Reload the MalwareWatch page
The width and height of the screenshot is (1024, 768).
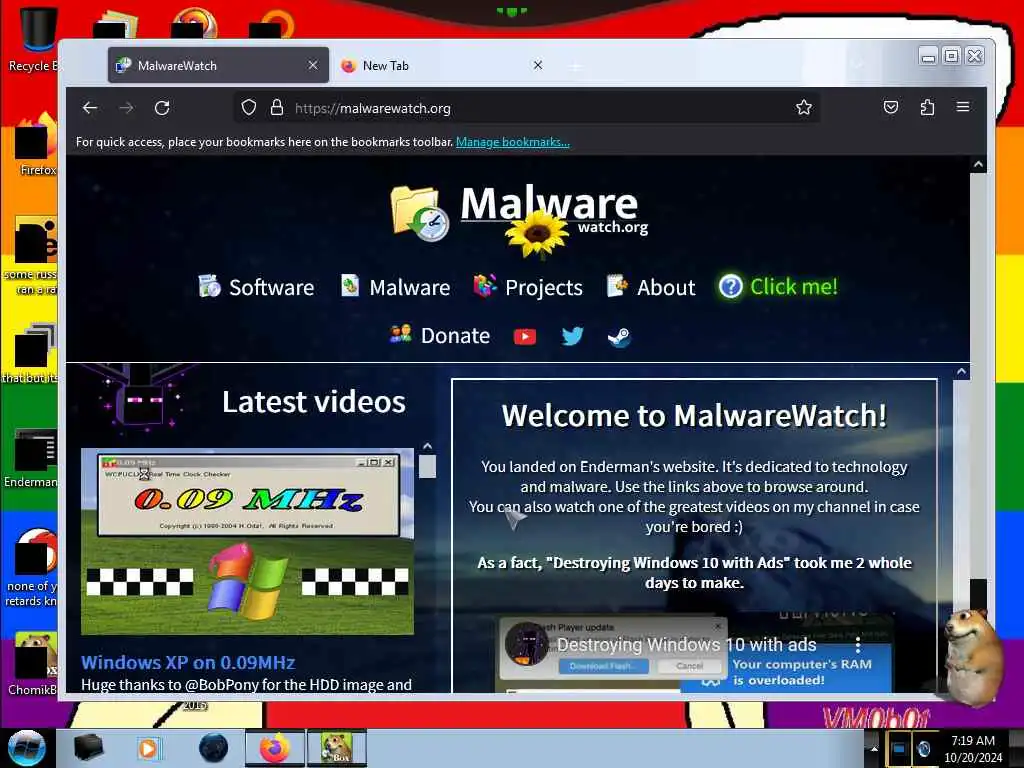pos(162,108)
